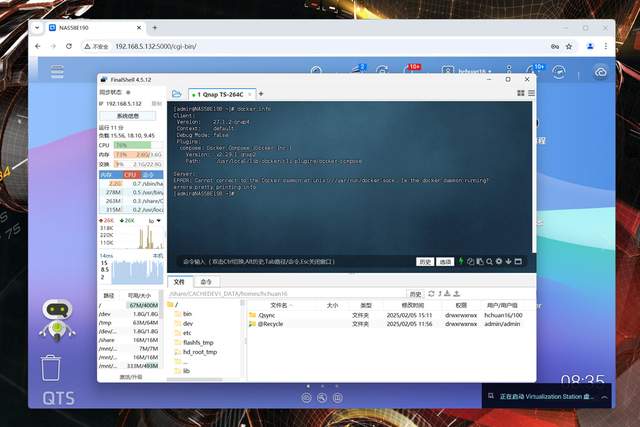Click the 历史 button in terminal toolbar

click(425, 262)
